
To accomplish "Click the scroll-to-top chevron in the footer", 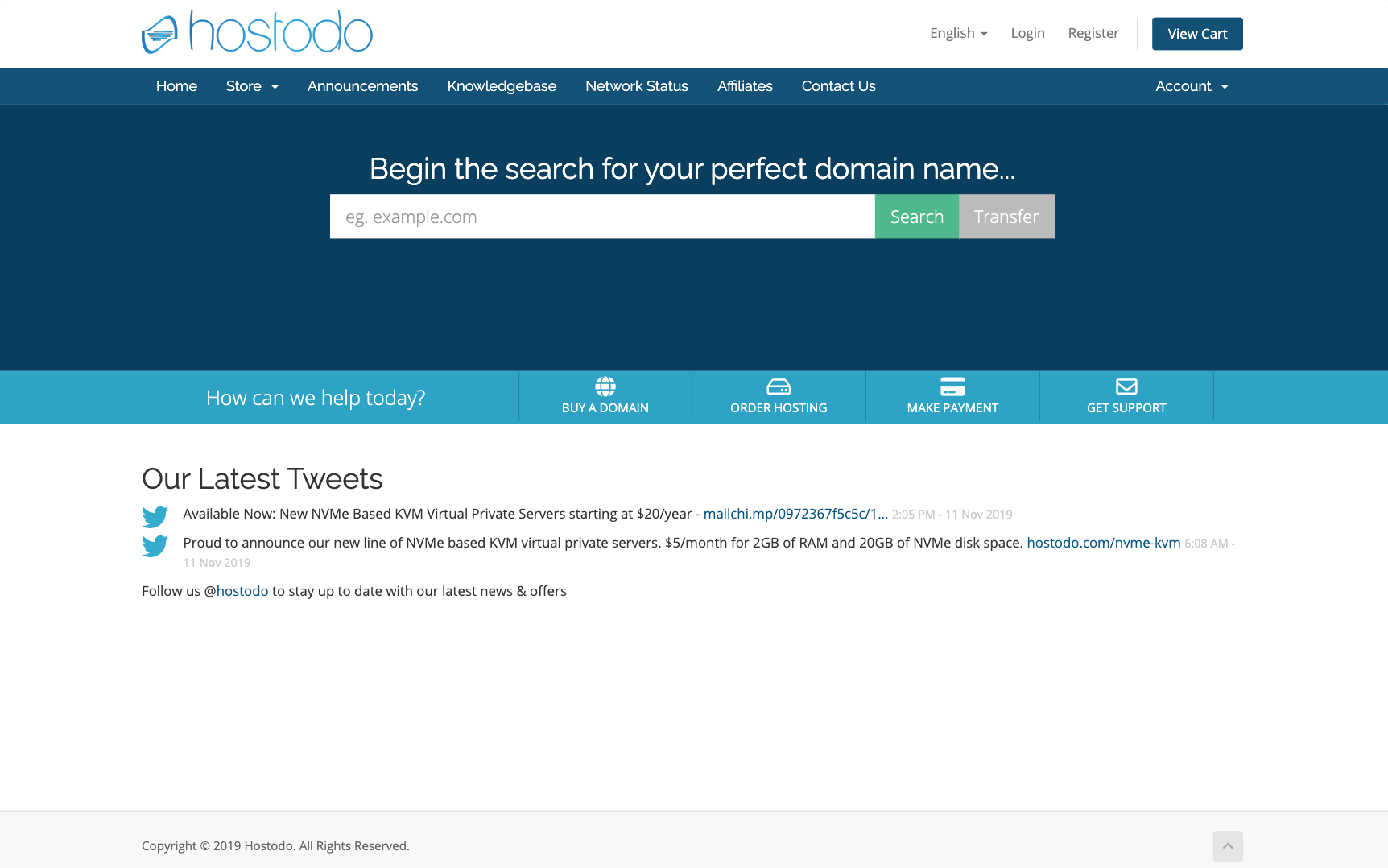I will [1228, 845].
